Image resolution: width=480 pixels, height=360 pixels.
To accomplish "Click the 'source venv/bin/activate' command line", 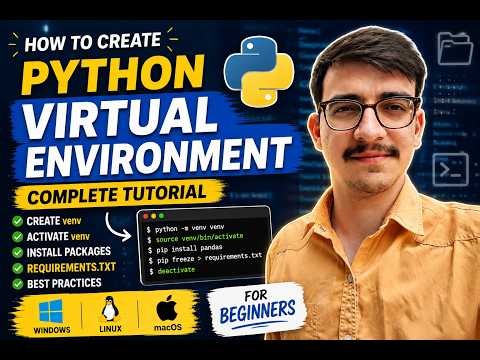I will click(195, 238).
